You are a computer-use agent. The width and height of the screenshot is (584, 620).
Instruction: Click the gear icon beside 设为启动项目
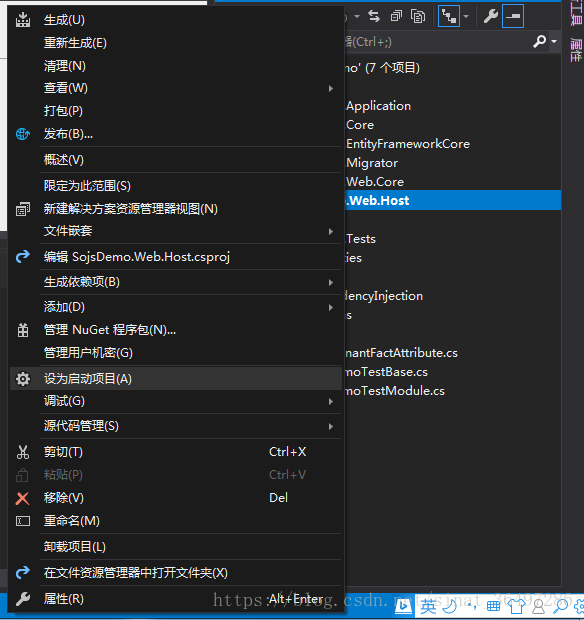23,379
